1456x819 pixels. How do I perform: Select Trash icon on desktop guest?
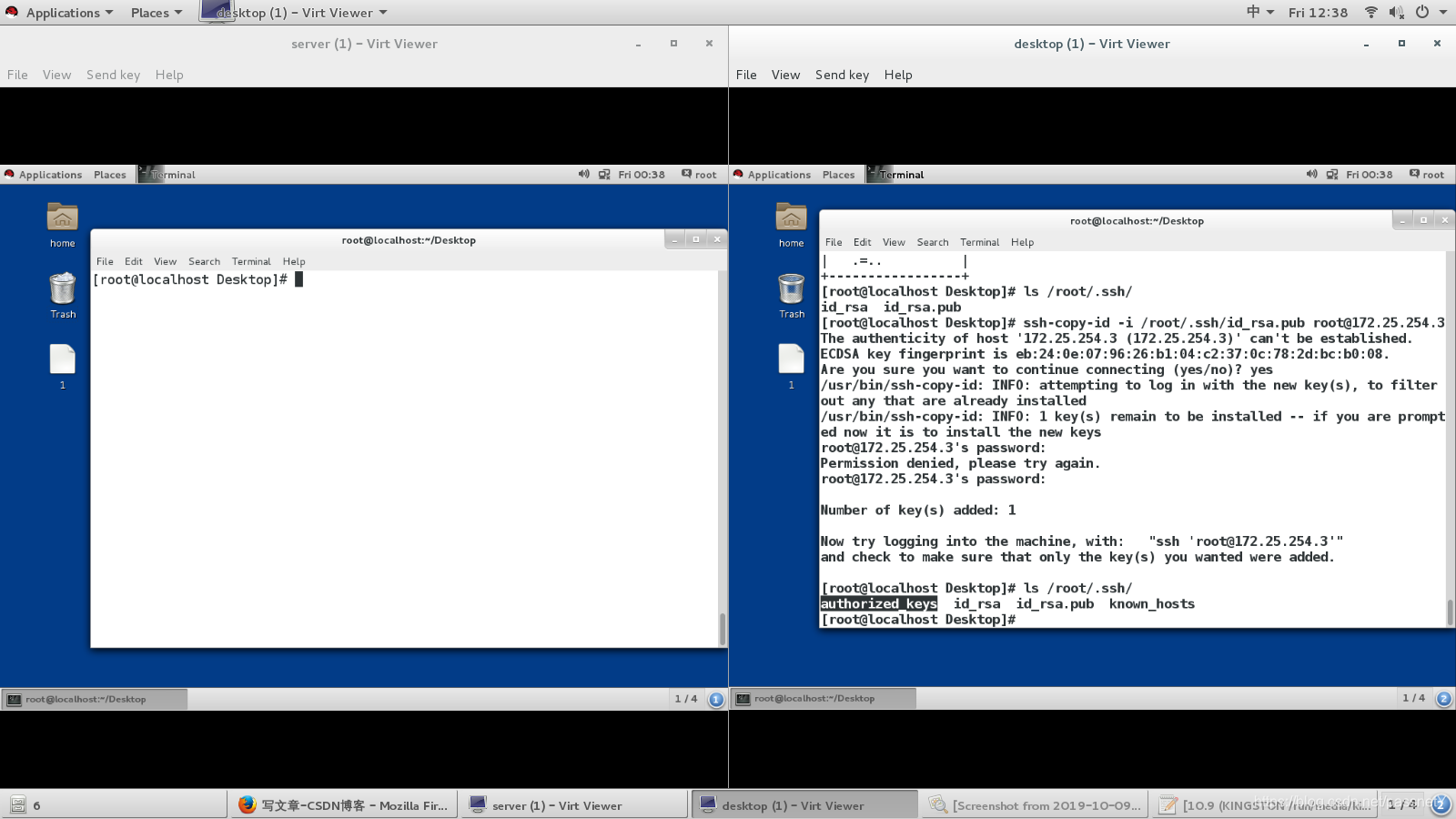(x=792, y=296)
